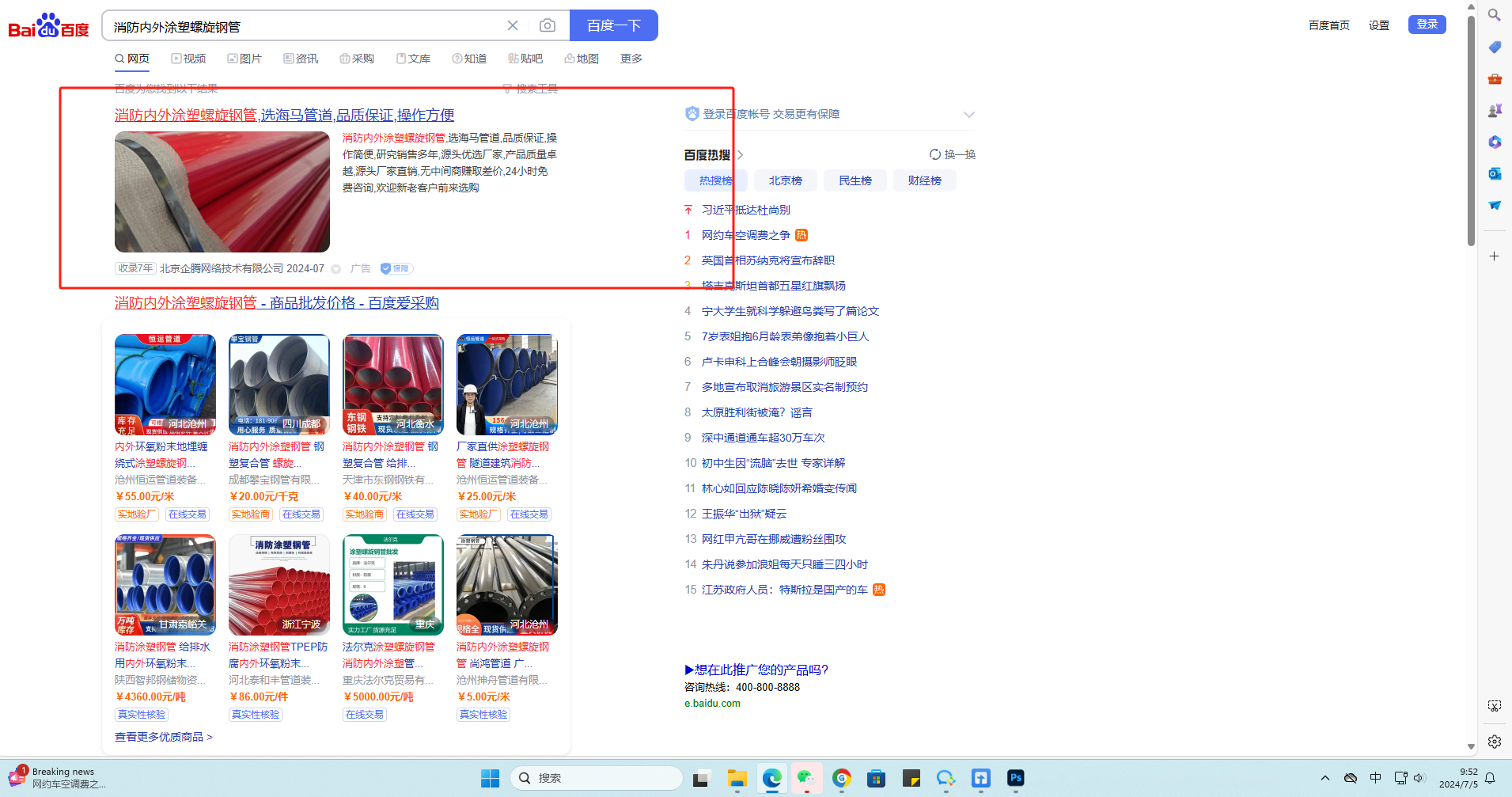The image size is (1512, 797).
Task: Open Microsoft 365 icon in Edge sidebar
Action: tap(1494, 142)
